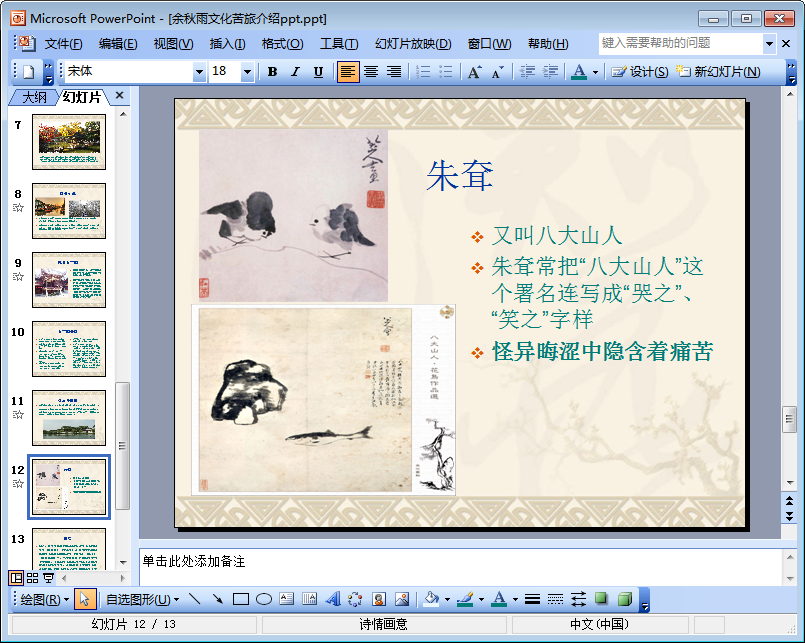This screenshot has height=643, width=805.
Task: Select slide 8 thumbnail
Action: coord(69,211)
